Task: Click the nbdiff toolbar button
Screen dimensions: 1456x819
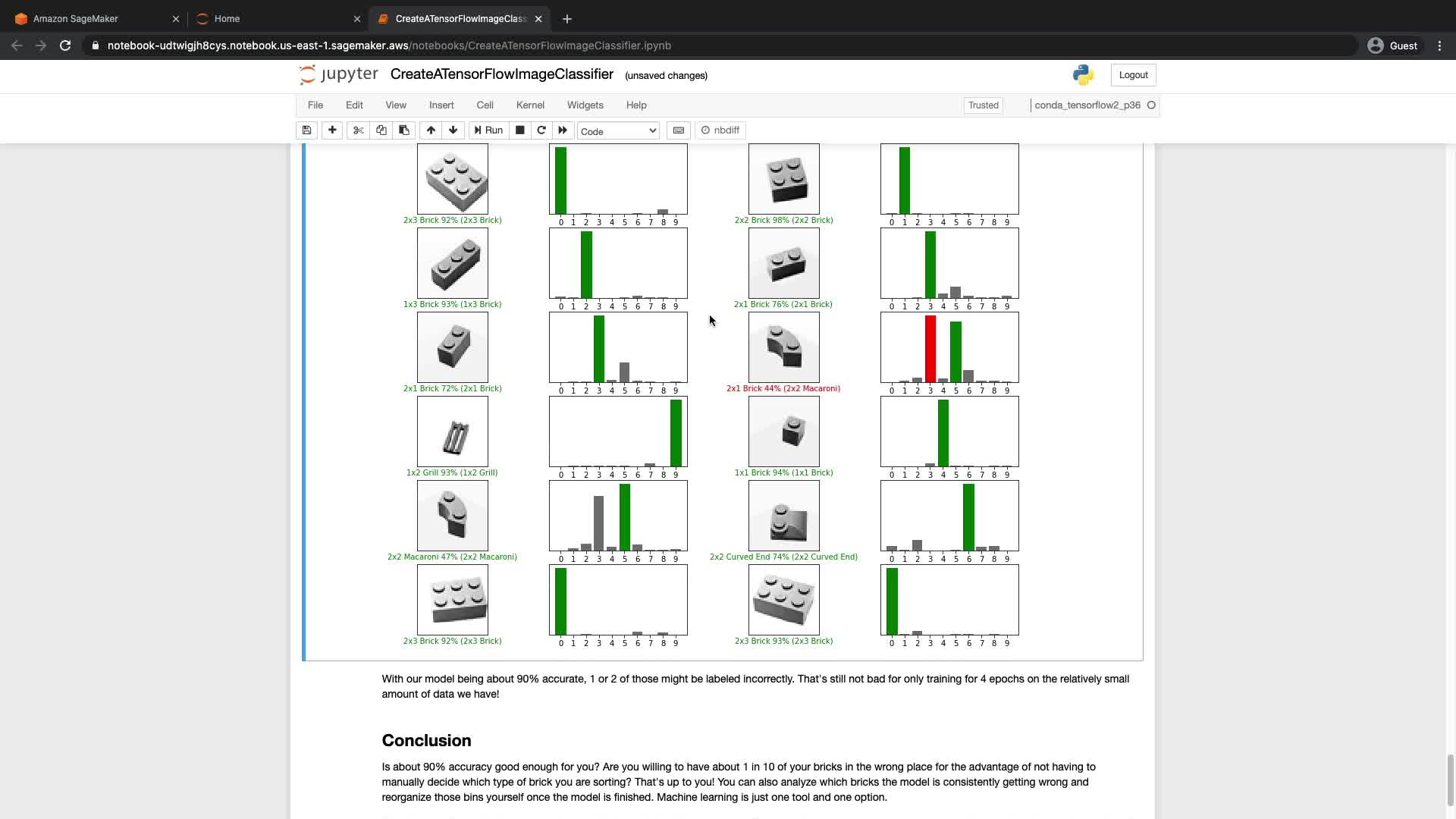Action: (x=720, y=130)
